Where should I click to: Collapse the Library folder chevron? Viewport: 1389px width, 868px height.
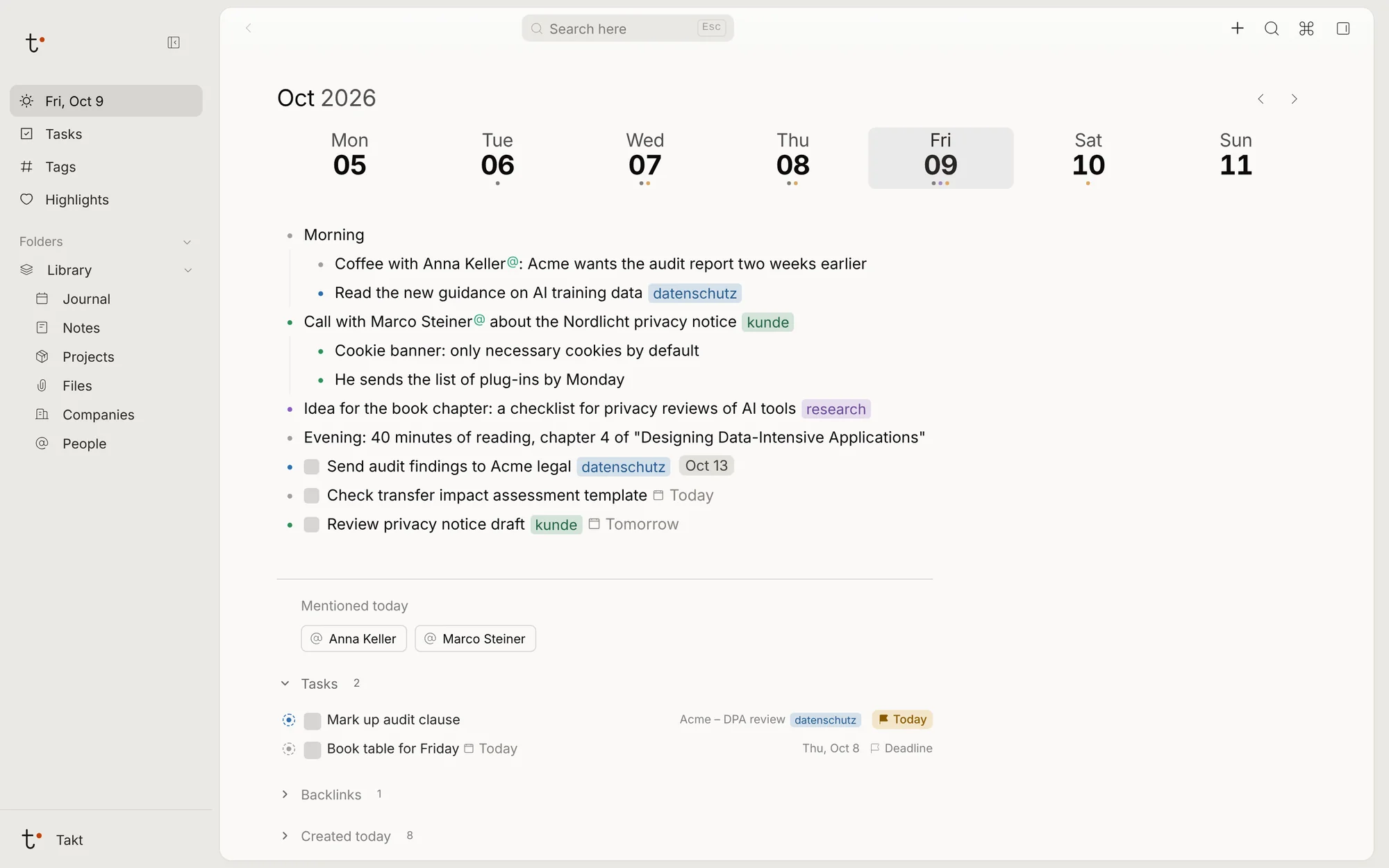(188, 270)
